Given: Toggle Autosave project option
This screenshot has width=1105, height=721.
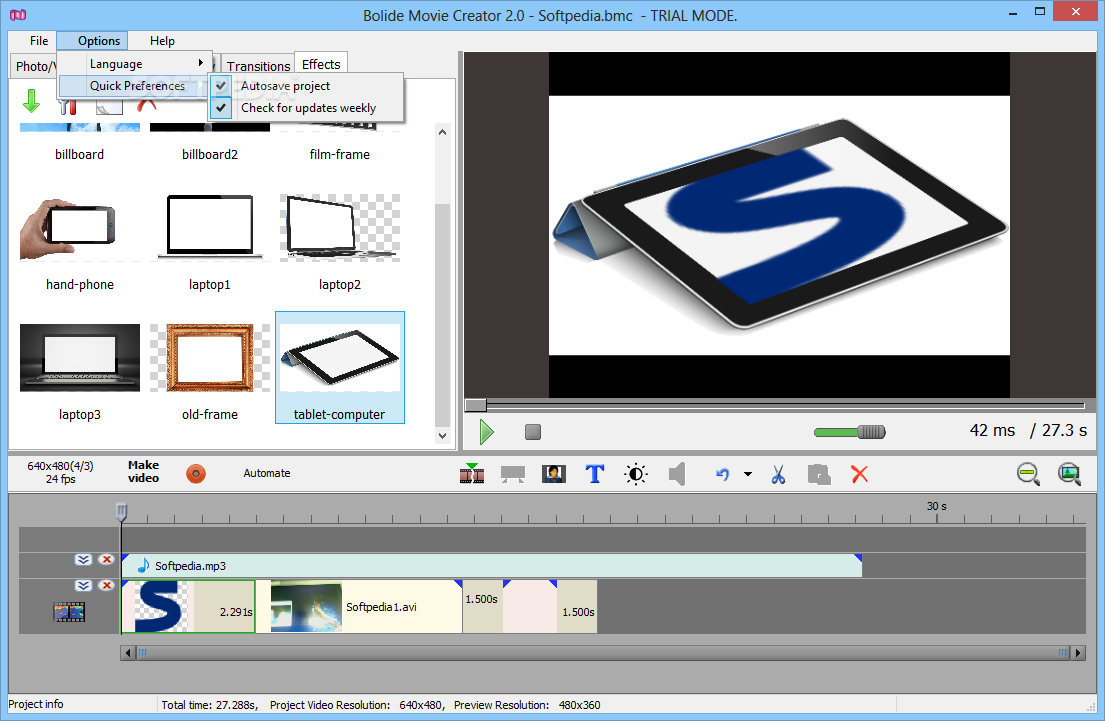Looking at the screenshot, I should coord(305,86).
